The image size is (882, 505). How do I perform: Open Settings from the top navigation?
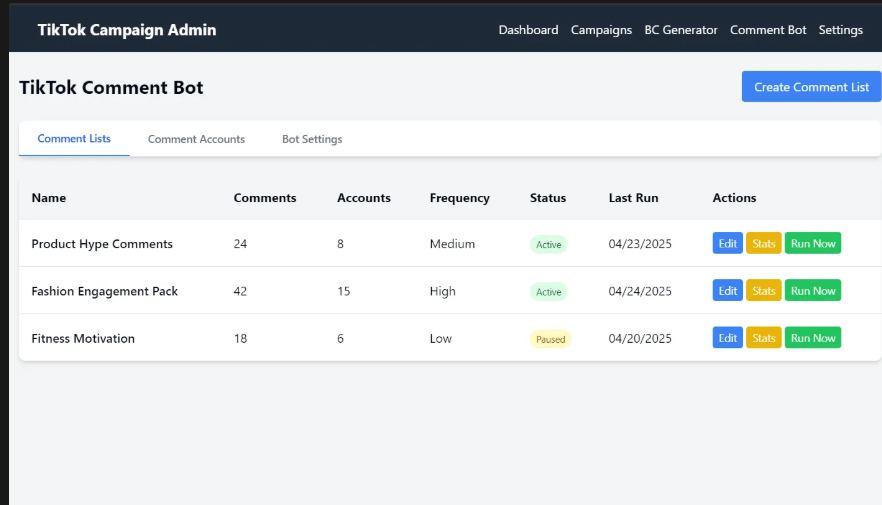click(x=840, y=30)
